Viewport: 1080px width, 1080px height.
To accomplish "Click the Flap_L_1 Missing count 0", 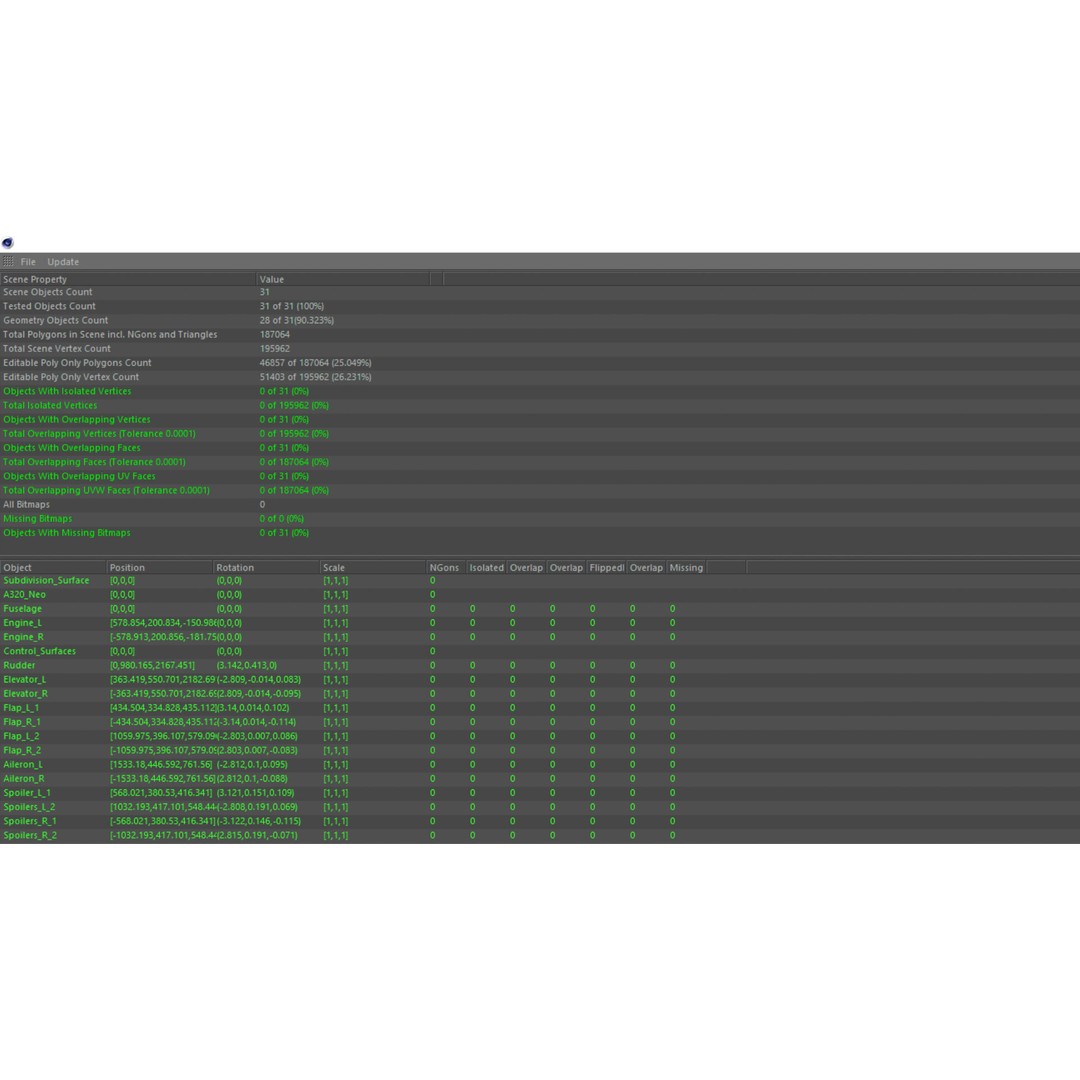I will point(672,708).
